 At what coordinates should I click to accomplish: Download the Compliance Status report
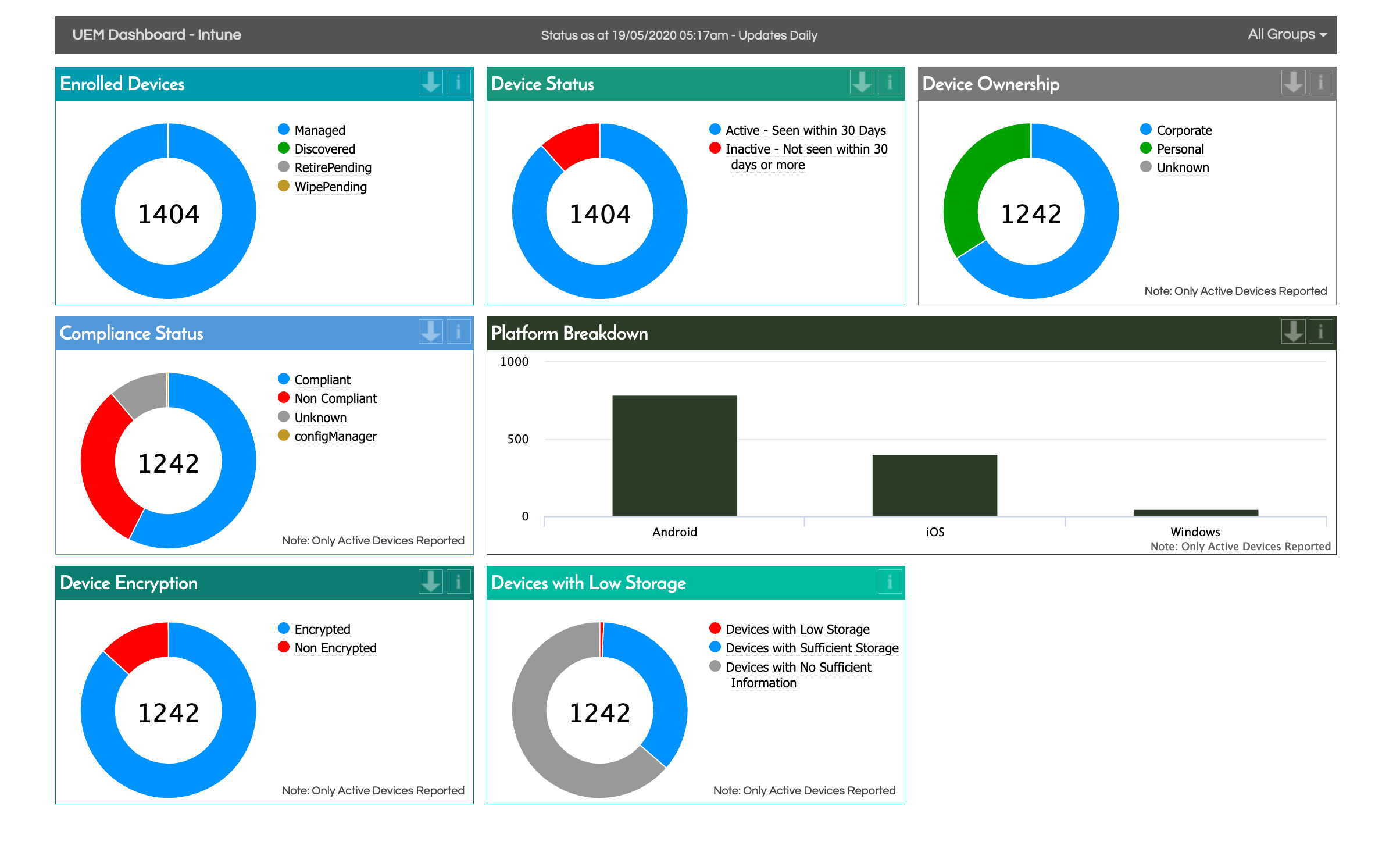(x=431, y=332)
